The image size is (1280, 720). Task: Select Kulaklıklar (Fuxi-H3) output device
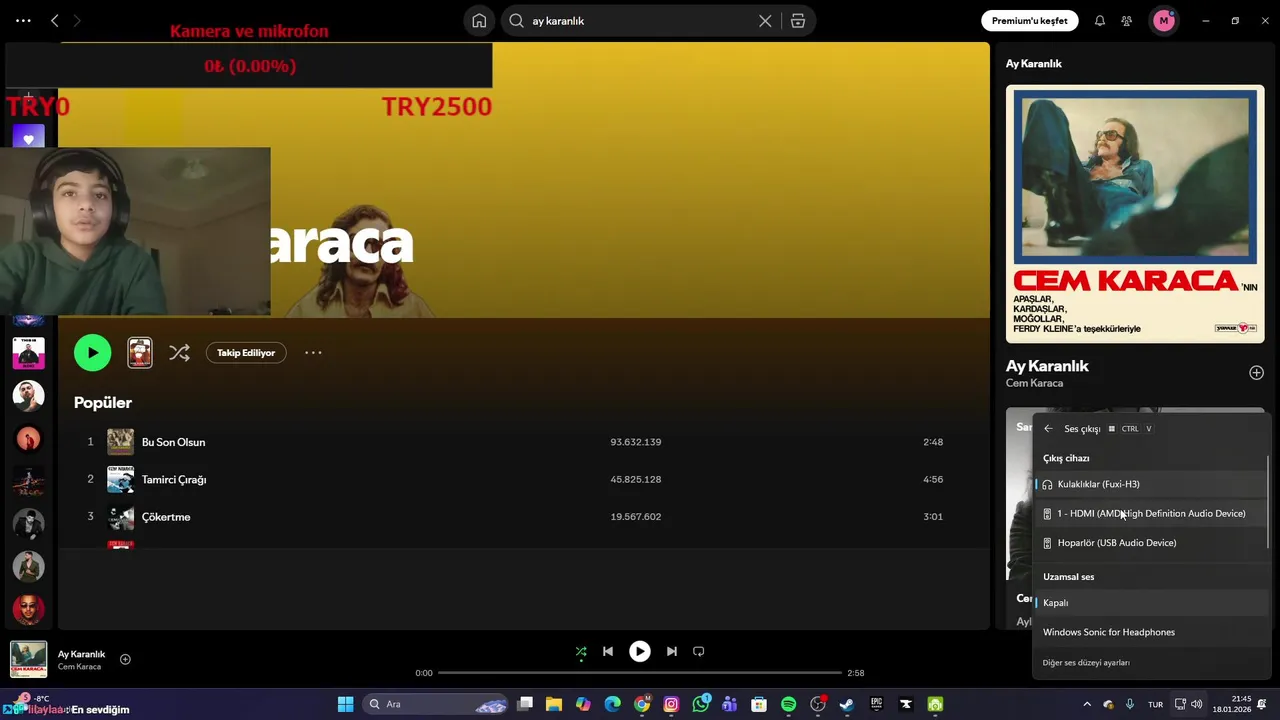pos(1151,484)
